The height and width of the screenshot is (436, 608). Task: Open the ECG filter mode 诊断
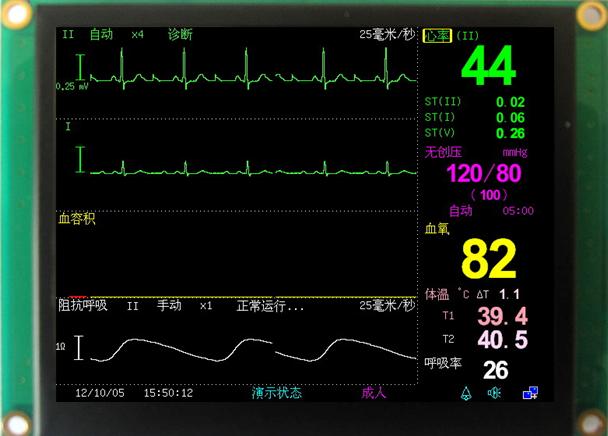pyautogui.click(x=180, y=34)
